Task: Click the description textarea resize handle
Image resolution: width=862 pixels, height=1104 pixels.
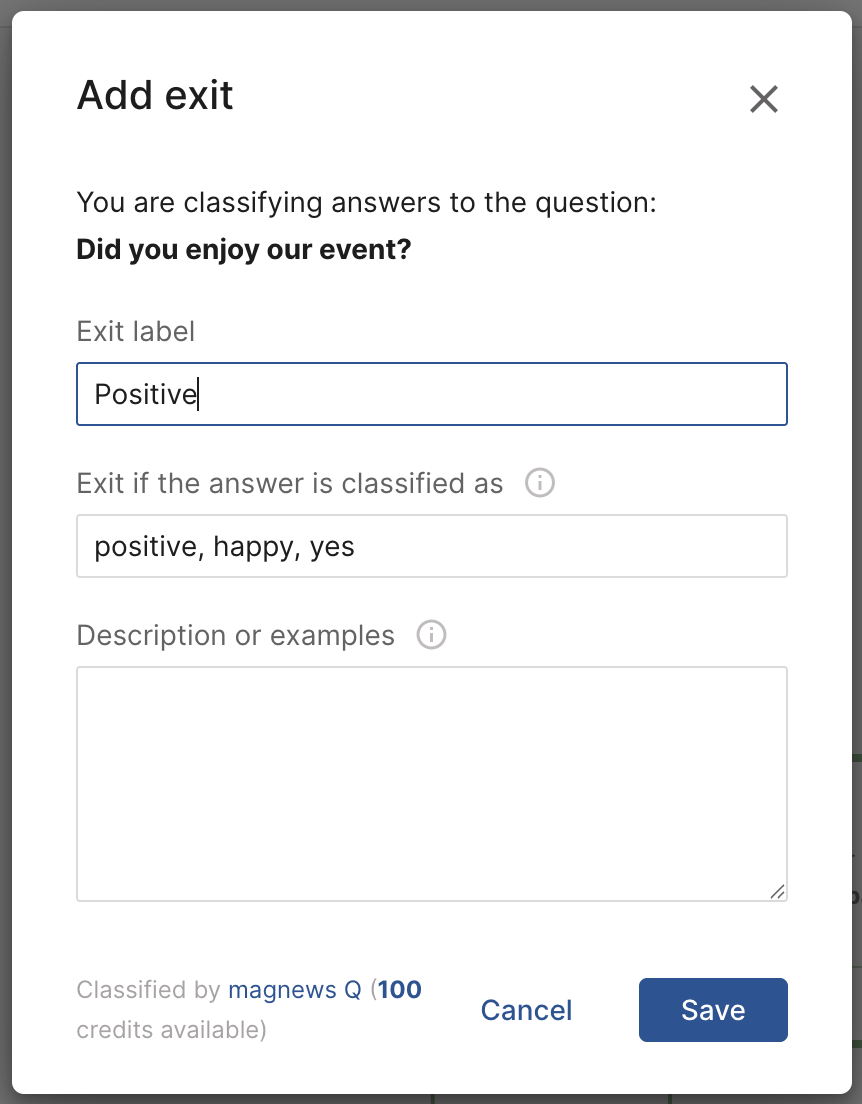Action: [777, 891]
